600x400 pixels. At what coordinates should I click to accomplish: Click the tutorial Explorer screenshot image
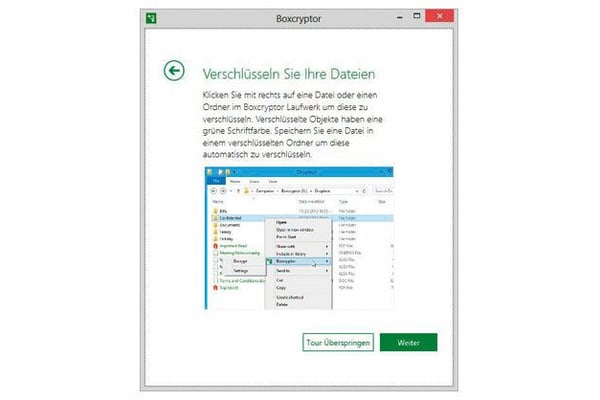(x=300, y=237)
